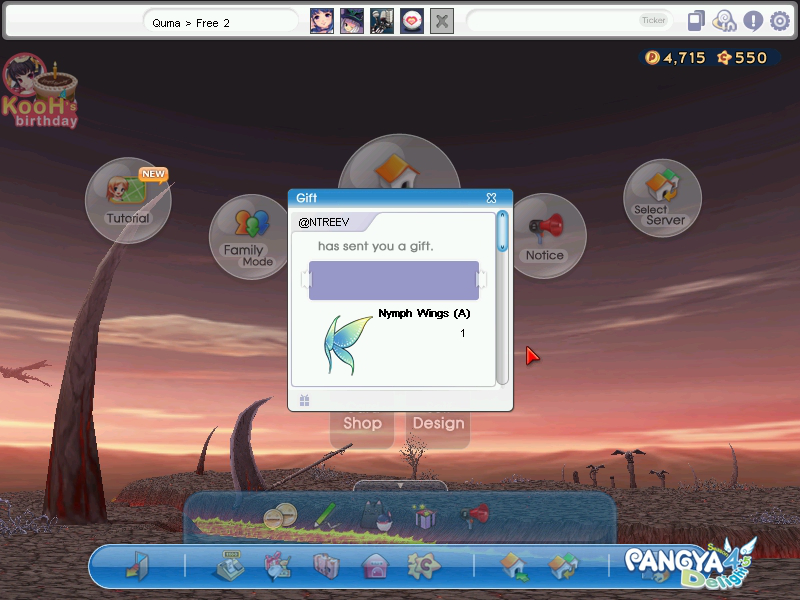Click the right arrow on gift message box

[483, 278]
